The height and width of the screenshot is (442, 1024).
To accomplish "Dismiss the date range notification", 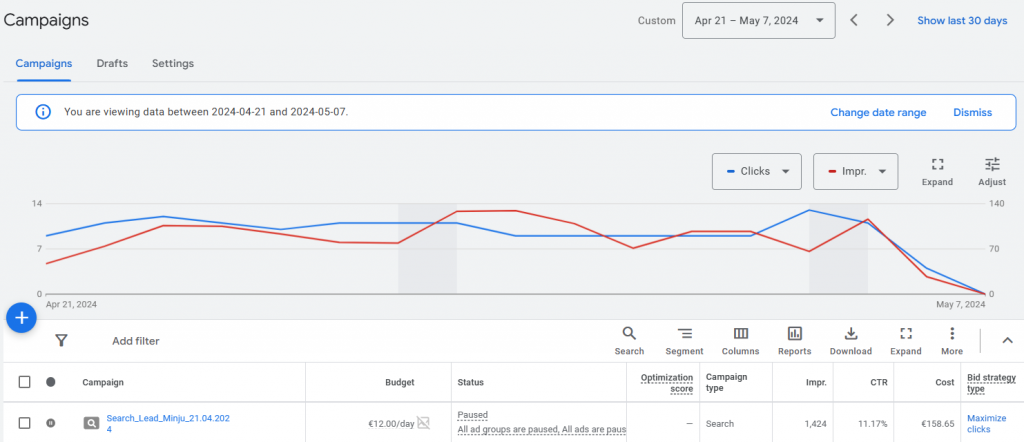I will pos(972,112).
